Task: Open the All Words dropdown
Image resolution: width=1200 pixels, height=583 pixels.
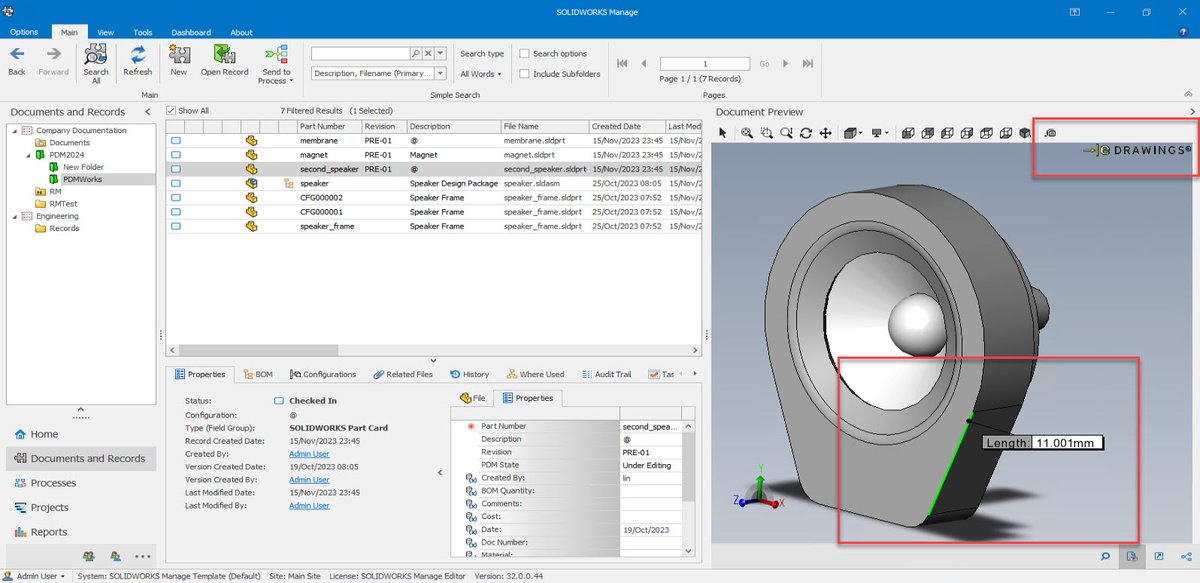Action: tap(482, 73)
